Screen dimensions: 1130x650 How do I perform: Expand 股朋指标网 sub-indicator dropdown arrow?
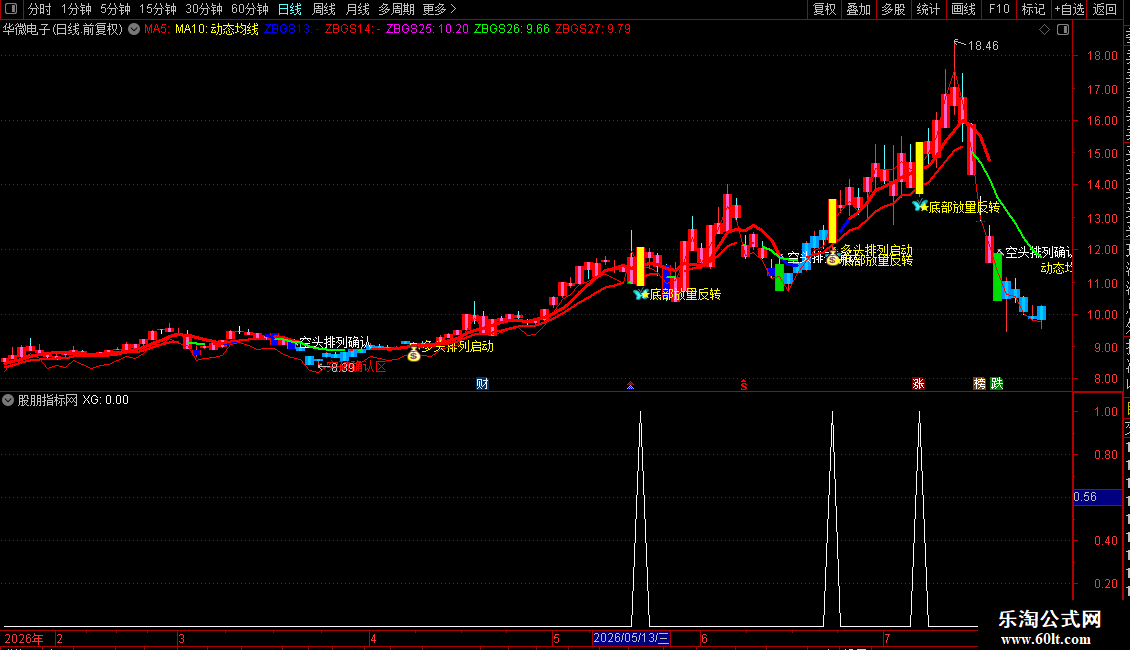(x=8, y=400)
